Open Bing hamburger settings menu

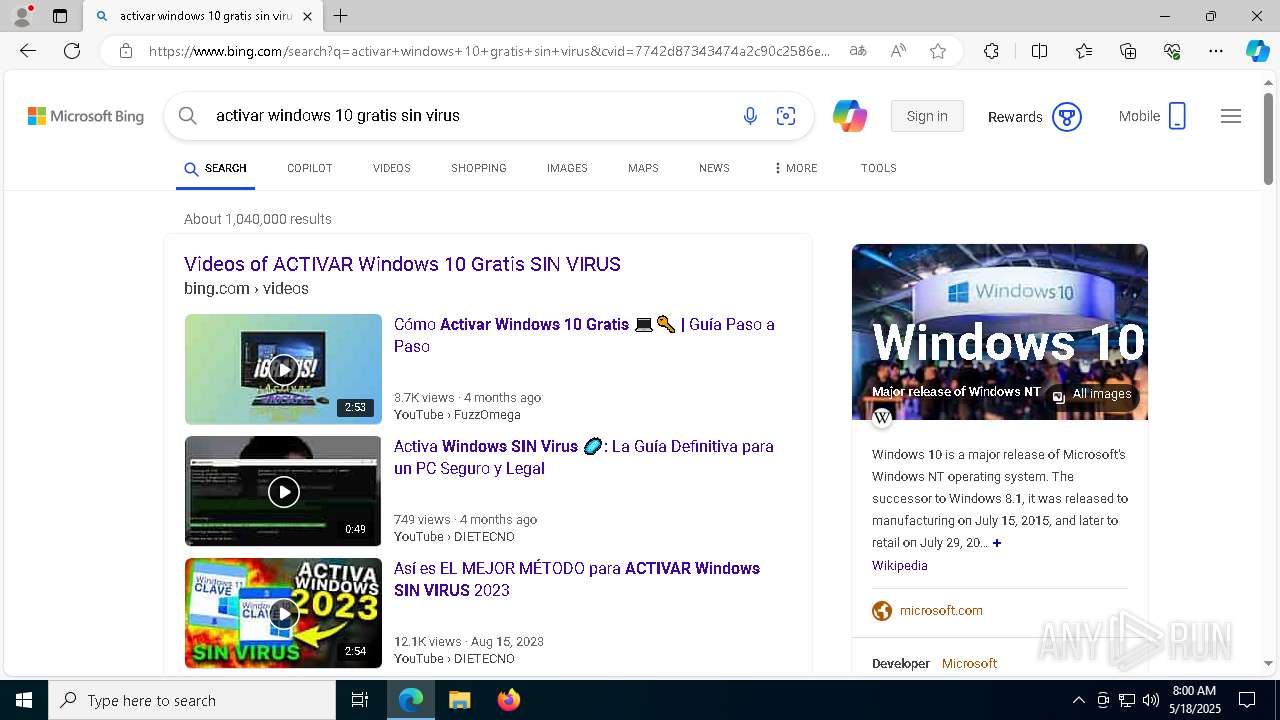coord(1231,116)
